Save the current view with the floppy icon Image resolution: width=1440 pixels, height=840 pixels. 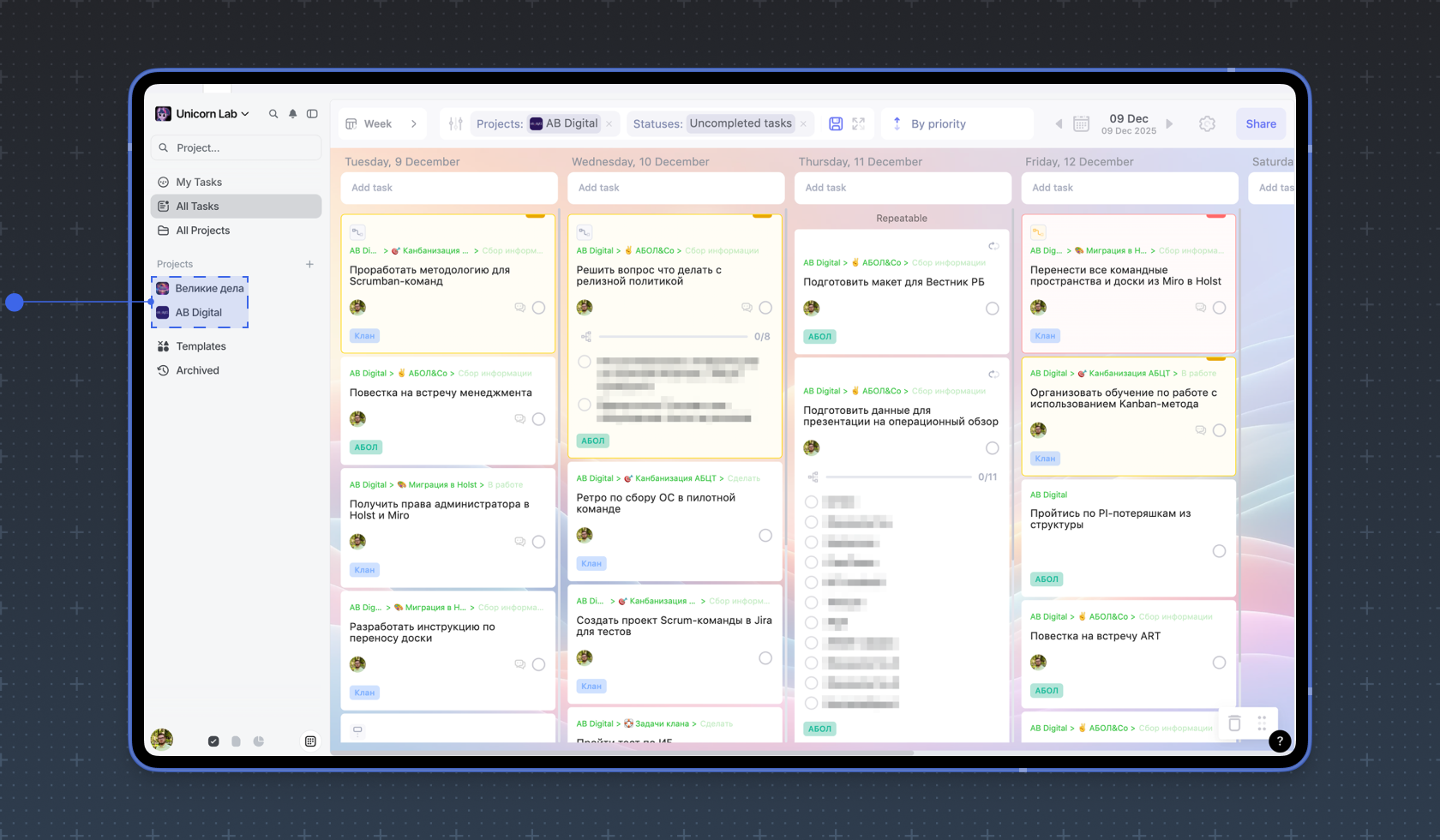pos(836,123)
